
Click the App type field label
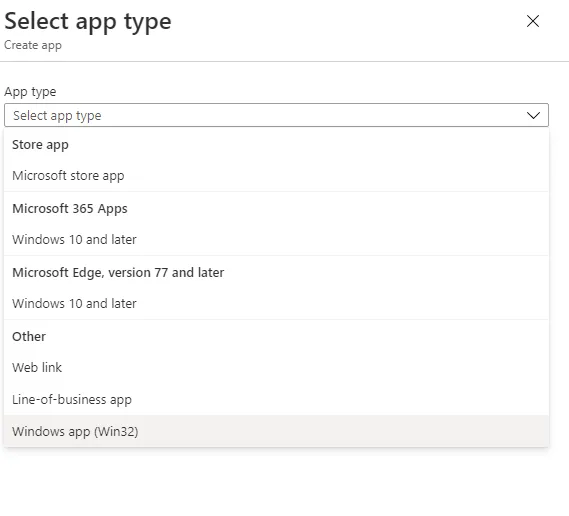(30, 92)
